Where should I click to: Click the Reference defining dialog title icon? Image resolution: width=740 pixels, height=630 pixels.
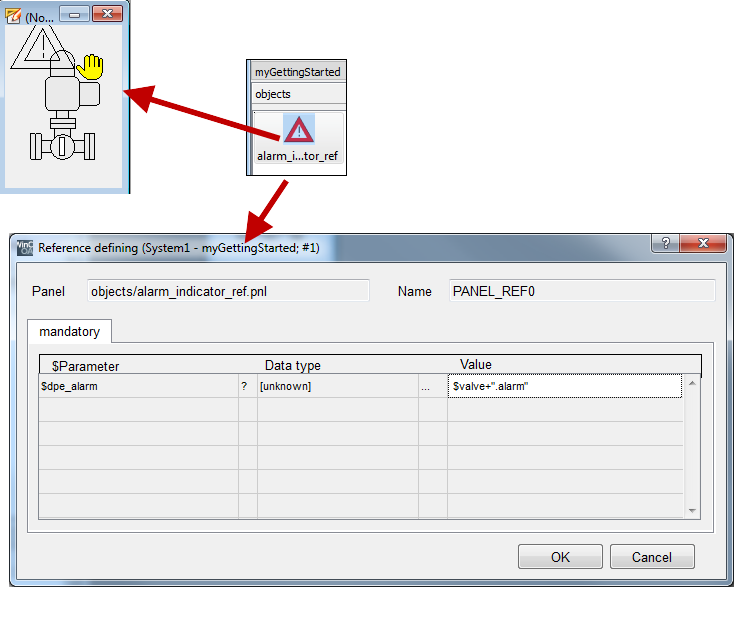tap(26, 247)
